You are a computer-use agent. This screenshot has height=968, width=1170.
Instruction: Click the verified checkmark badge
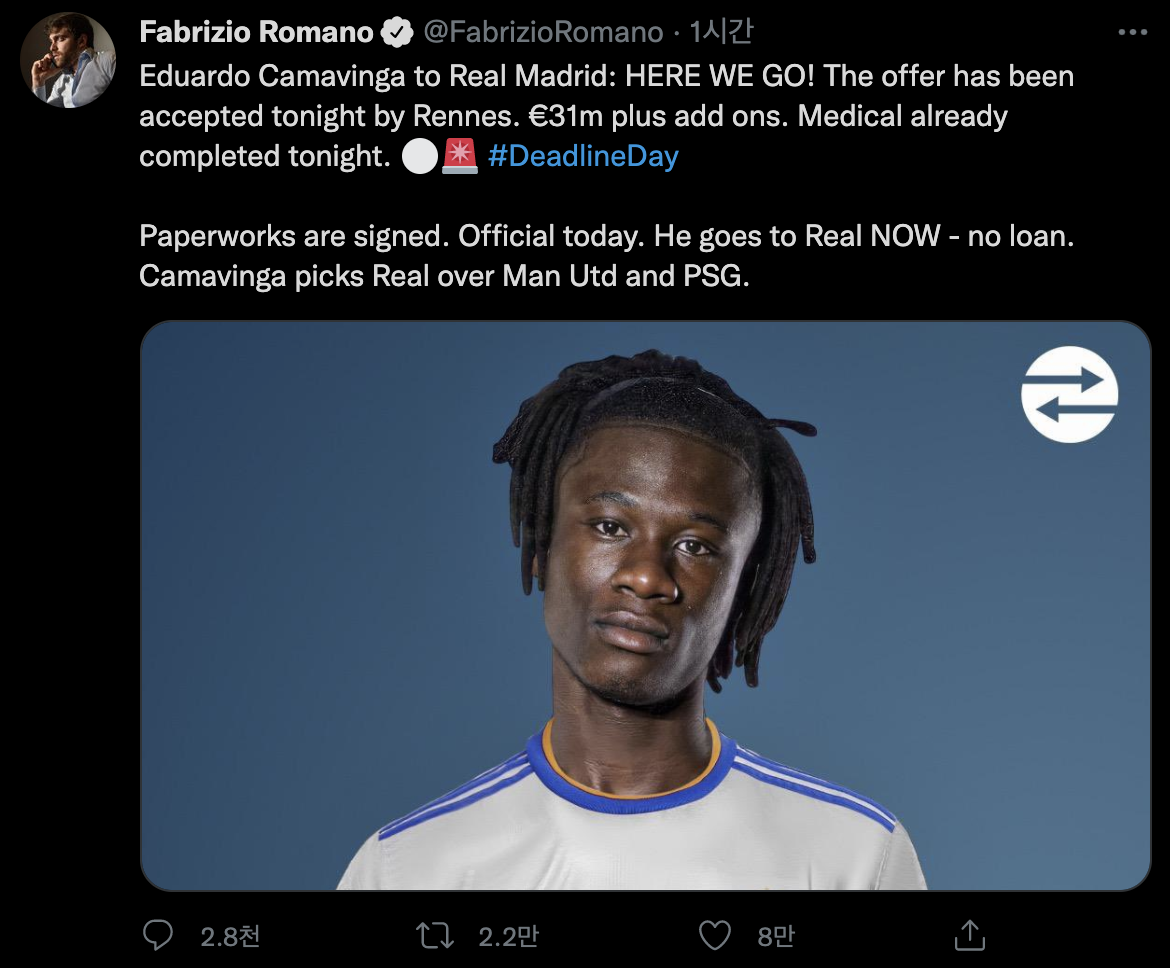397,32
